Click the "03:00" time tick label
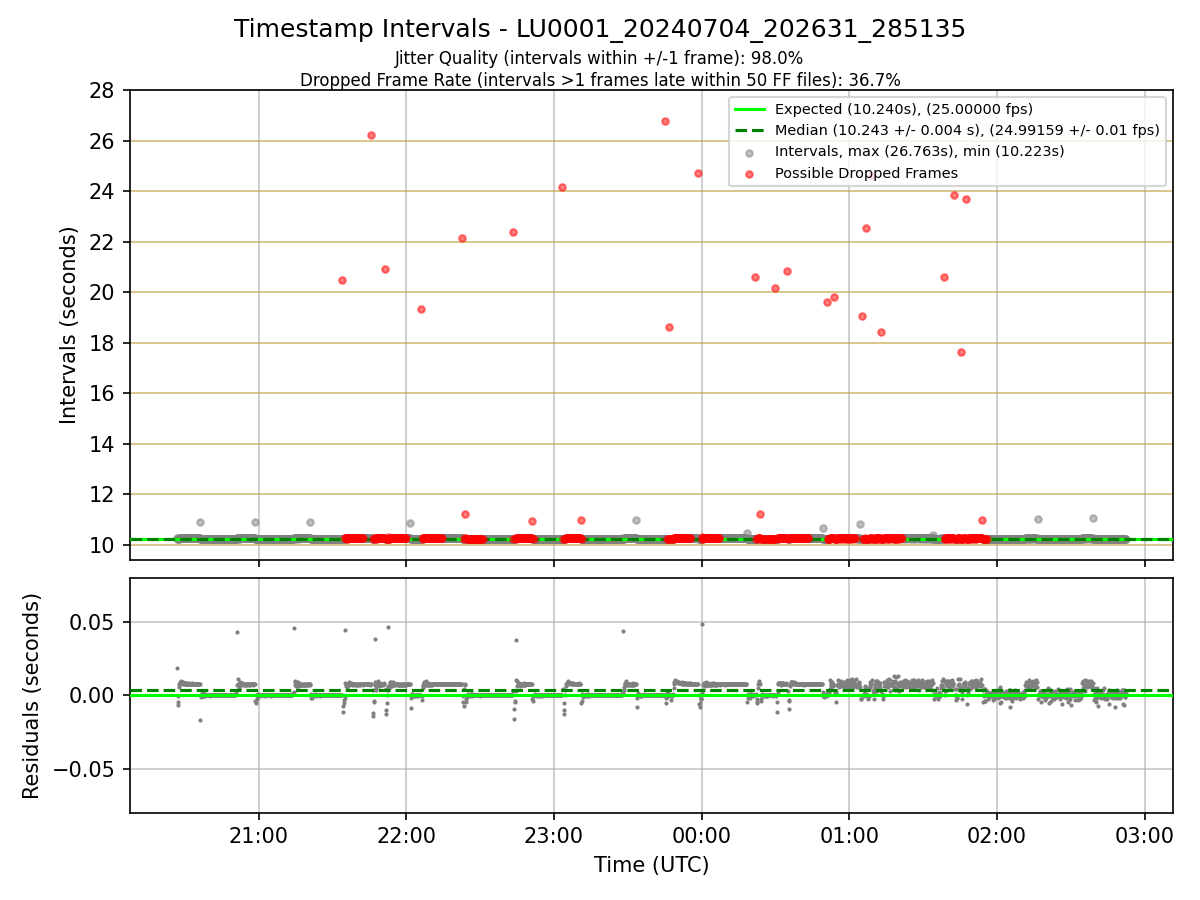 [1145, 835]
